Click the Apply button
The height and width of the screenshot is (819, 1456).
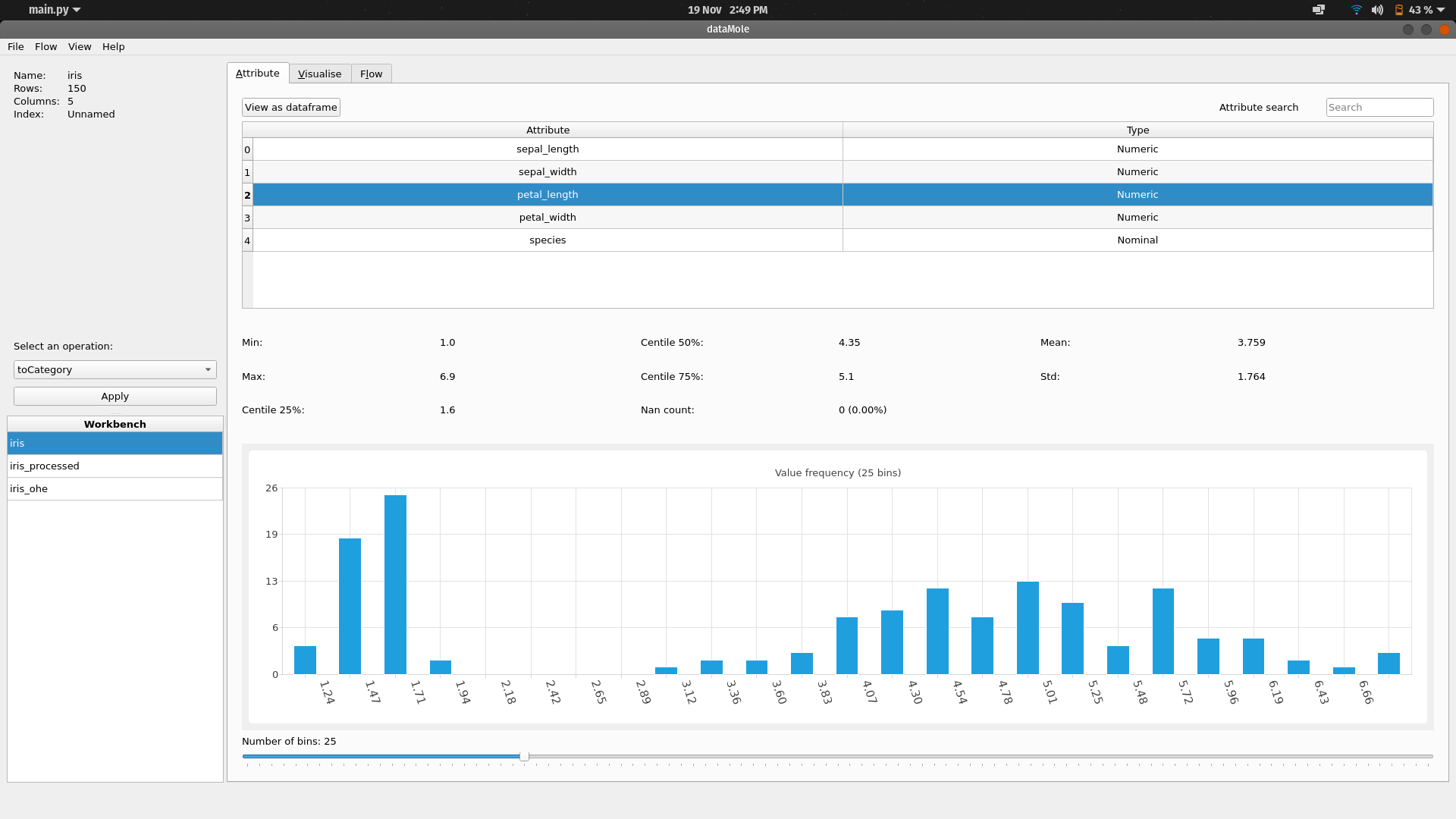pos(115,396)
